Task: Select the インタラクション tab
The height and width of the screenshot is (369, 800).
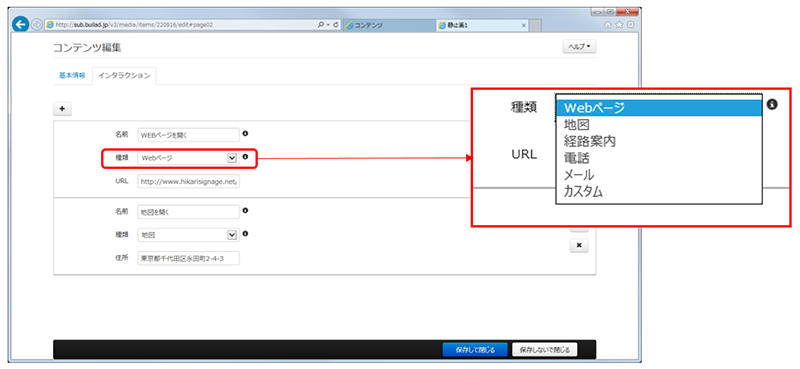Action: [x=124, y=76]
